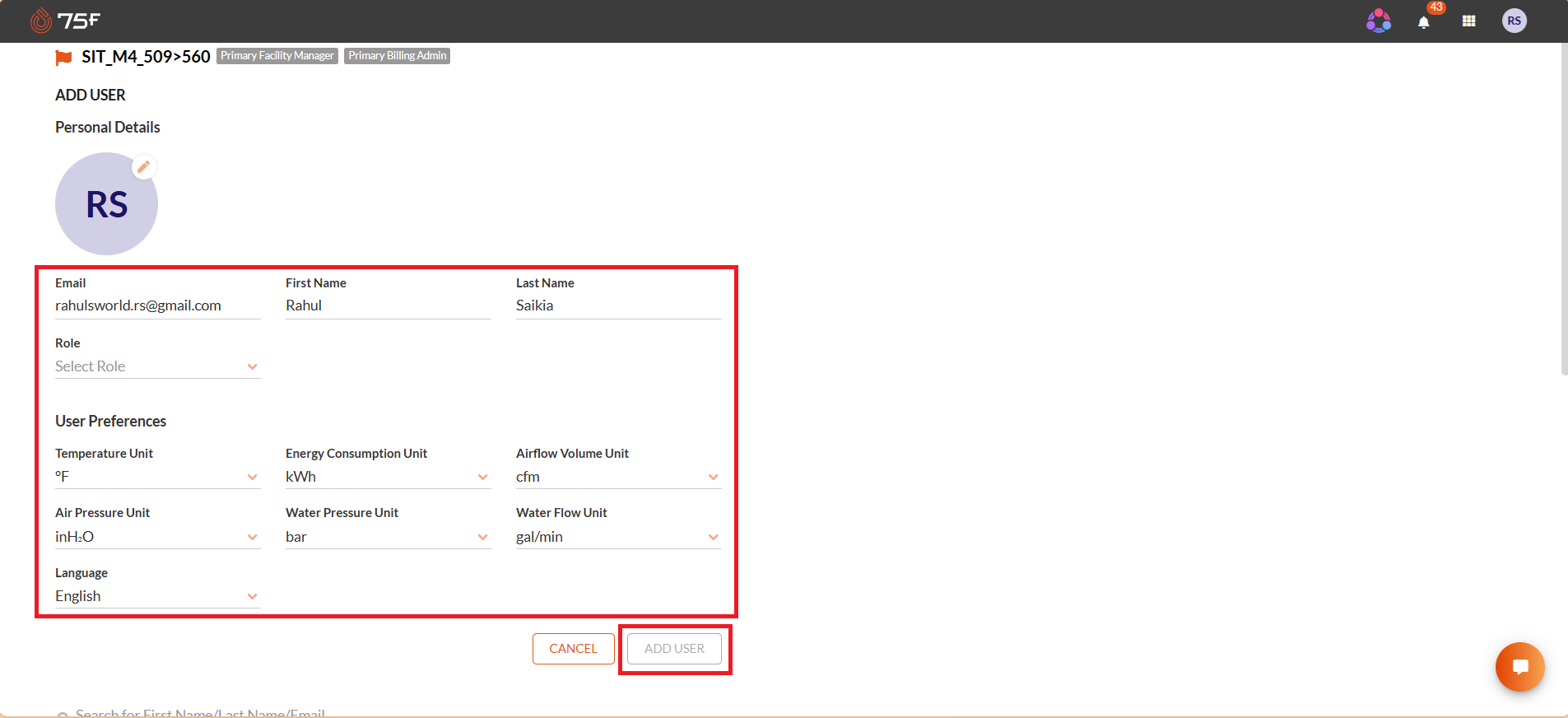Screen dimensions: 1568x718
Task: Click the colorful network icon in the header
Action: [1379, 21]
